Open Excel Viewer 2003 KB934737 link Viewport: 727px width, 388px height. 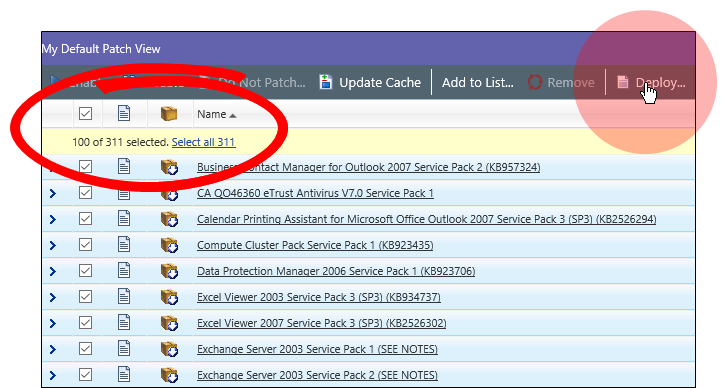pyautogui.click(x=319, y=297)
